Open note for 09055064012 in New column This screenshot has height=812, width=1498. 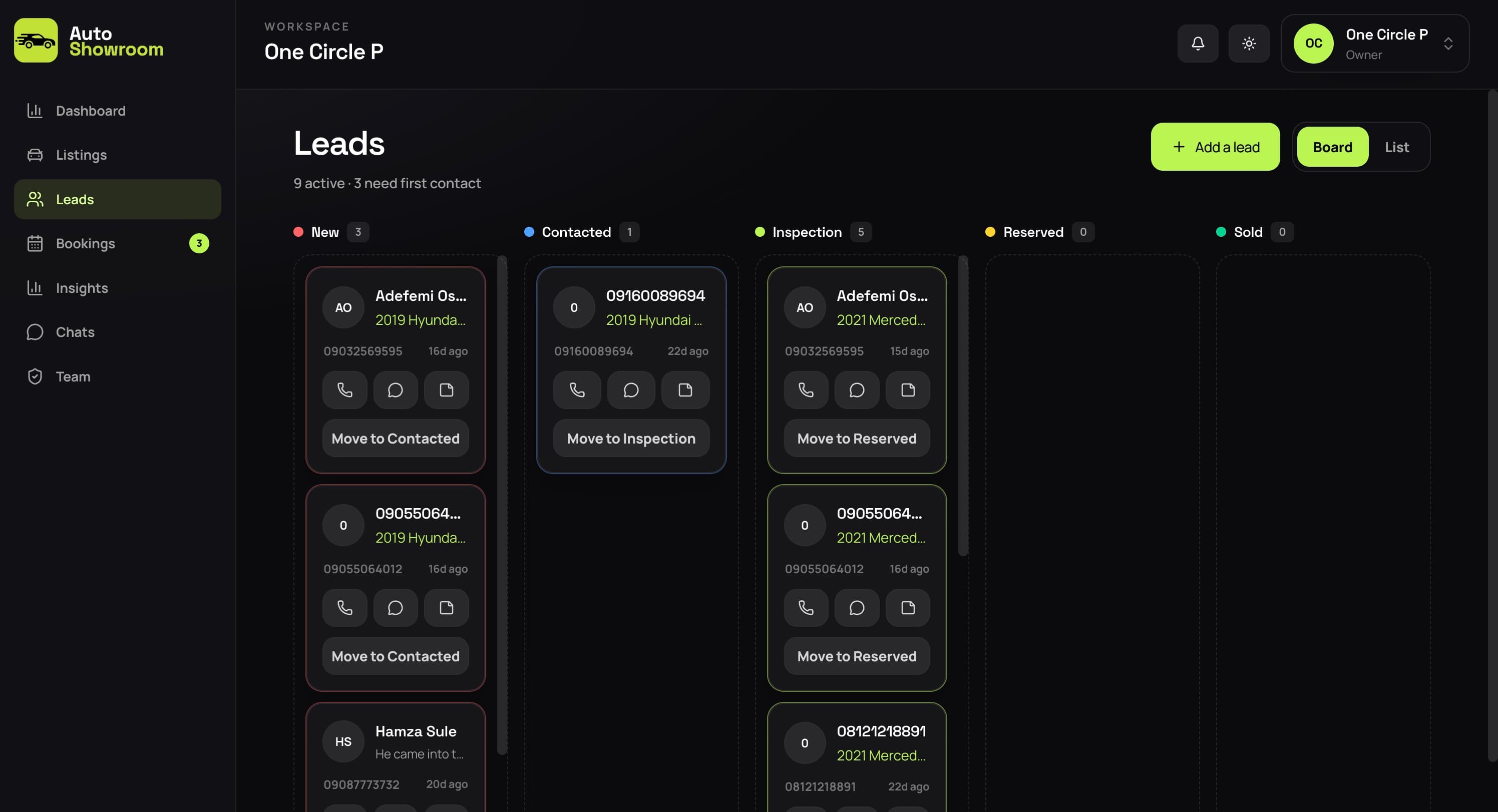point(446,608)
